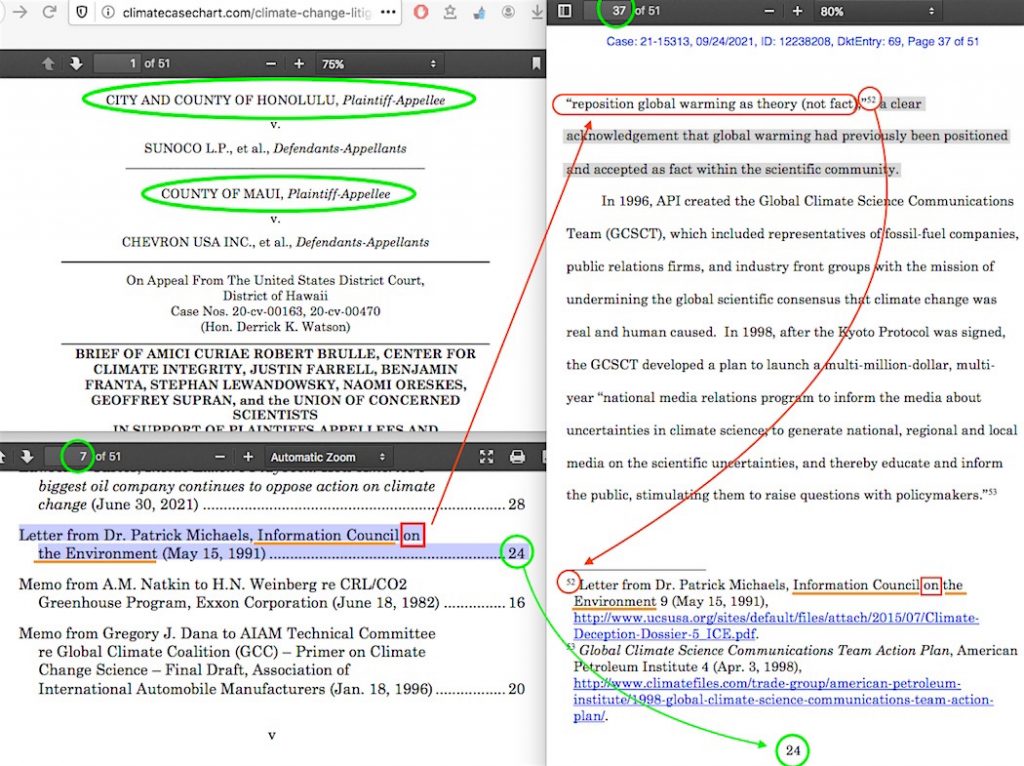Image resolution: width=1024 pixels, height=766 pixels.
Task: Open the 75% zoom dropdown
Action: 378,64
